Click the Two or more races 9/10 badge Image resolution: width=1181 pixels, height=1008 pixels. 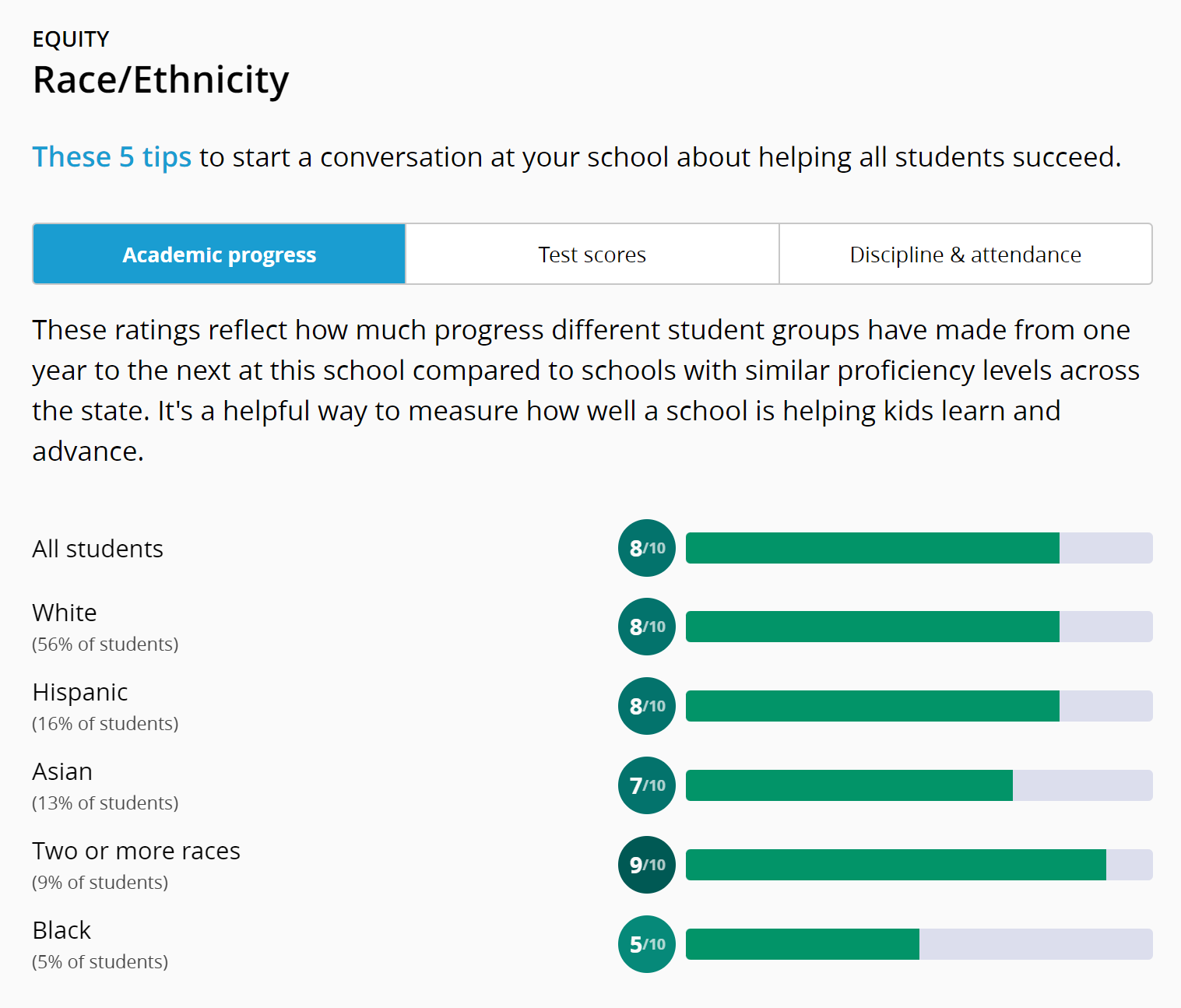[647, 865]
